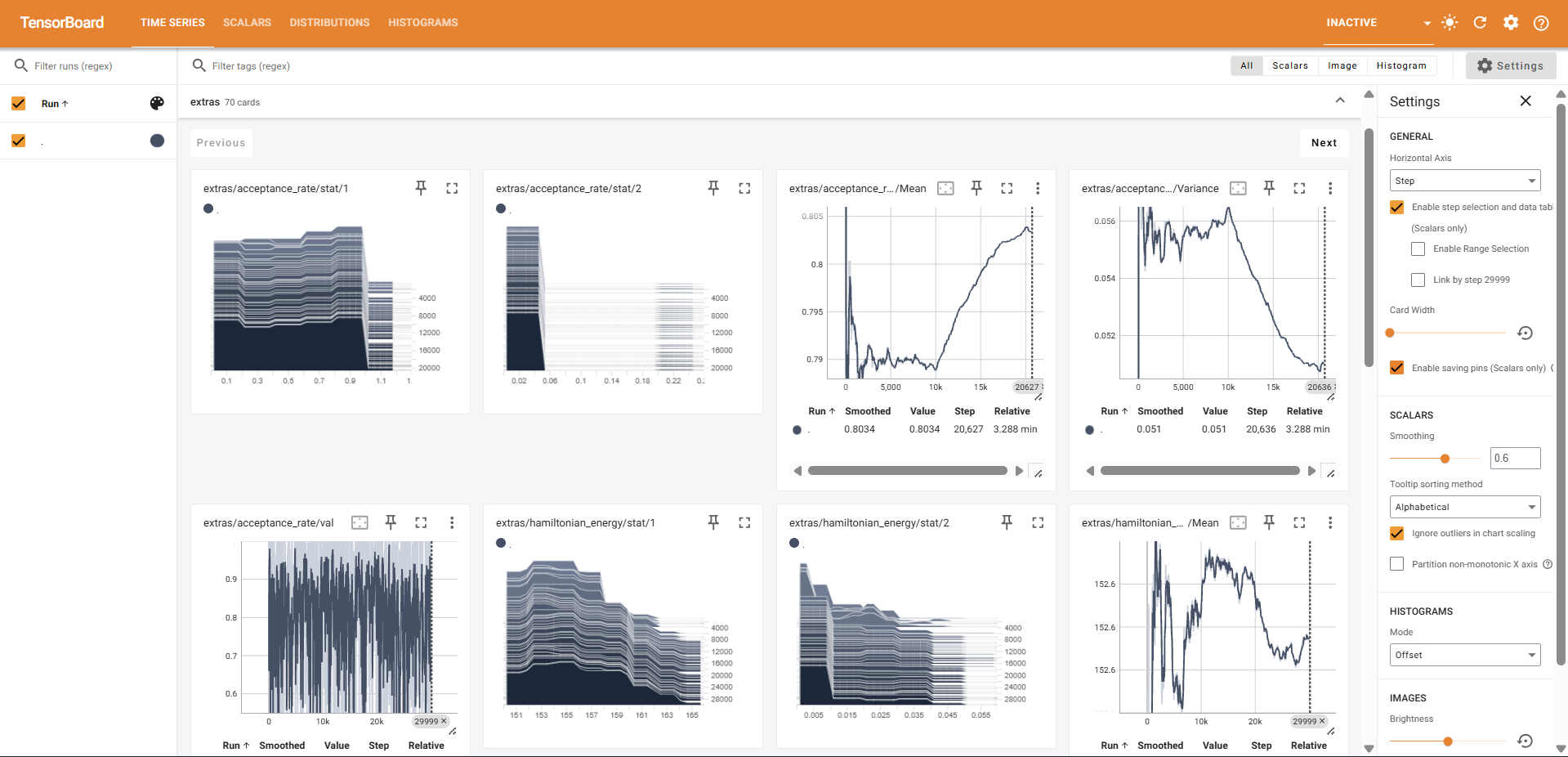Filter cards using the Histogram tab

(1401, 65)
